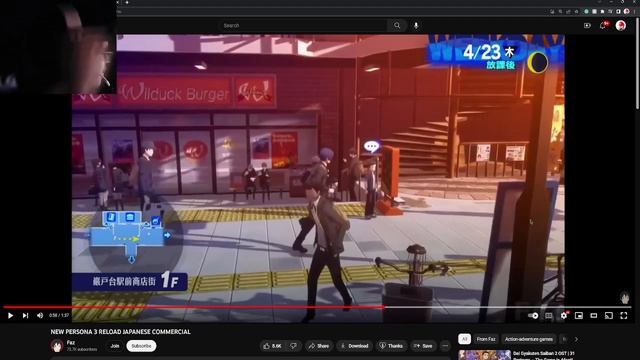The image size is (640, 360).
Task: Open the Dai Gyakuten Saiban 2 OST thumbnail
Action: point(484,355)
